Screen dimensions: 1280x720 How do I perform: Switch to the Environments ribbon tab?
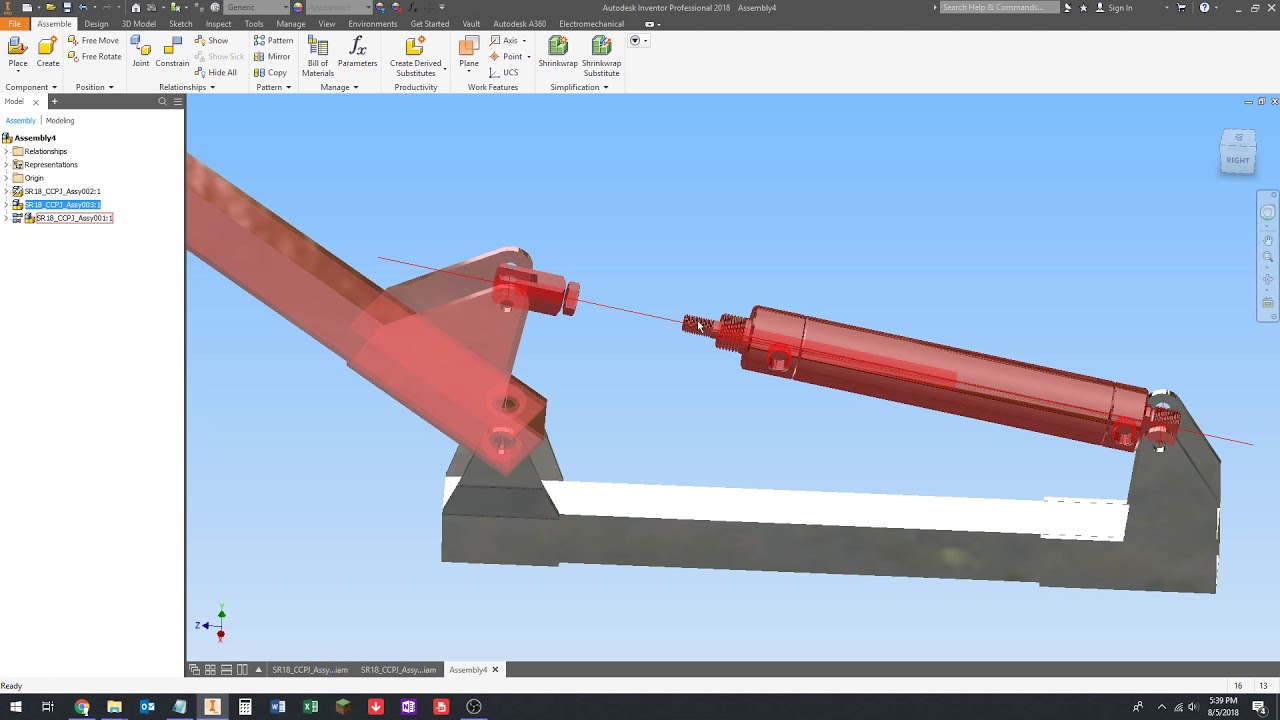pos(373,23)
